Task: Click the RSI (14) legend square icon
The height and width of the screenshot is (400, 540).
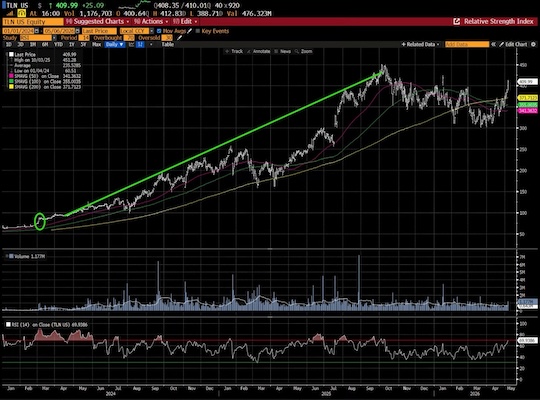Action: point(8,325)
